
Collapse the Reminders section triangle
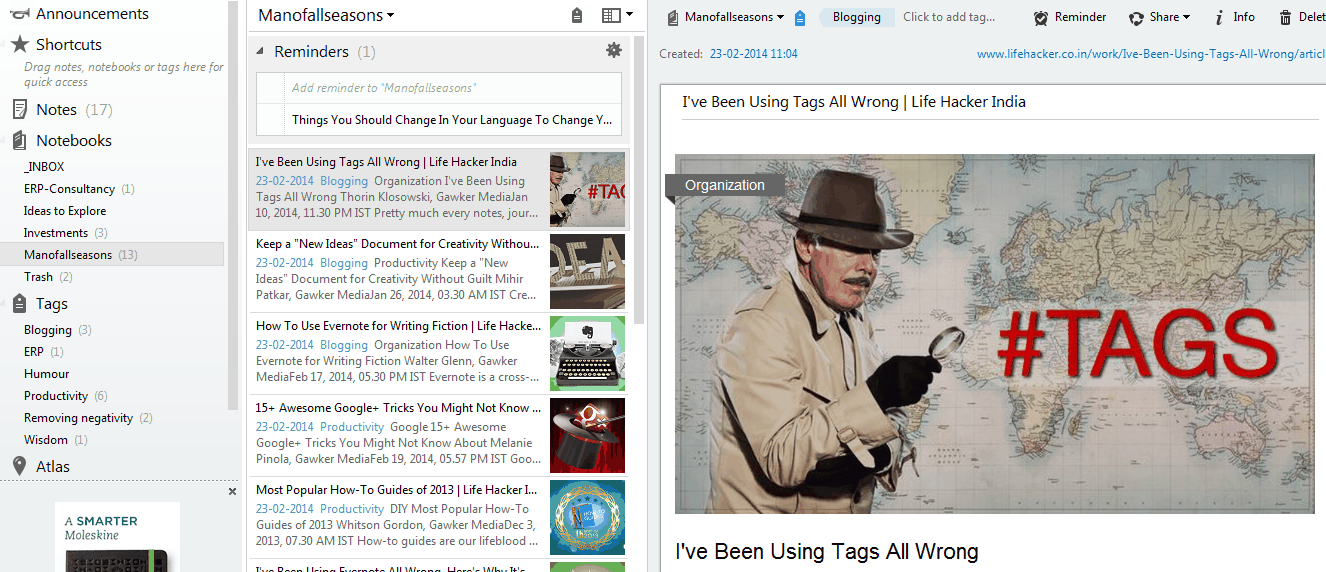(260, 51)
